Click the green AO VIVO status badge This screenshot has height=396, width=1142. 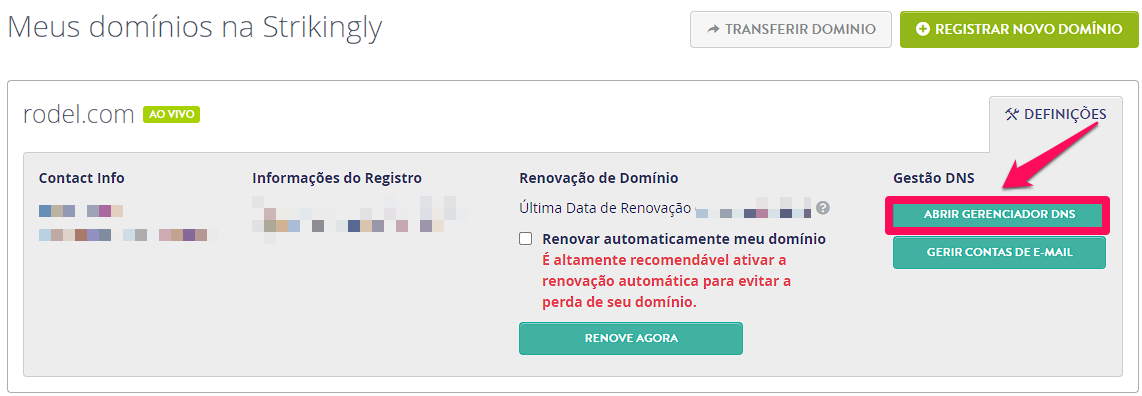(x=171, y=114)
